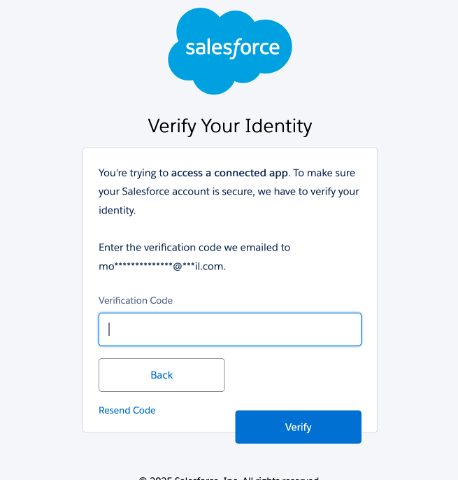Submit the code with the Verify button
This screenshot has height=480, width=458.
pos(298,427)
